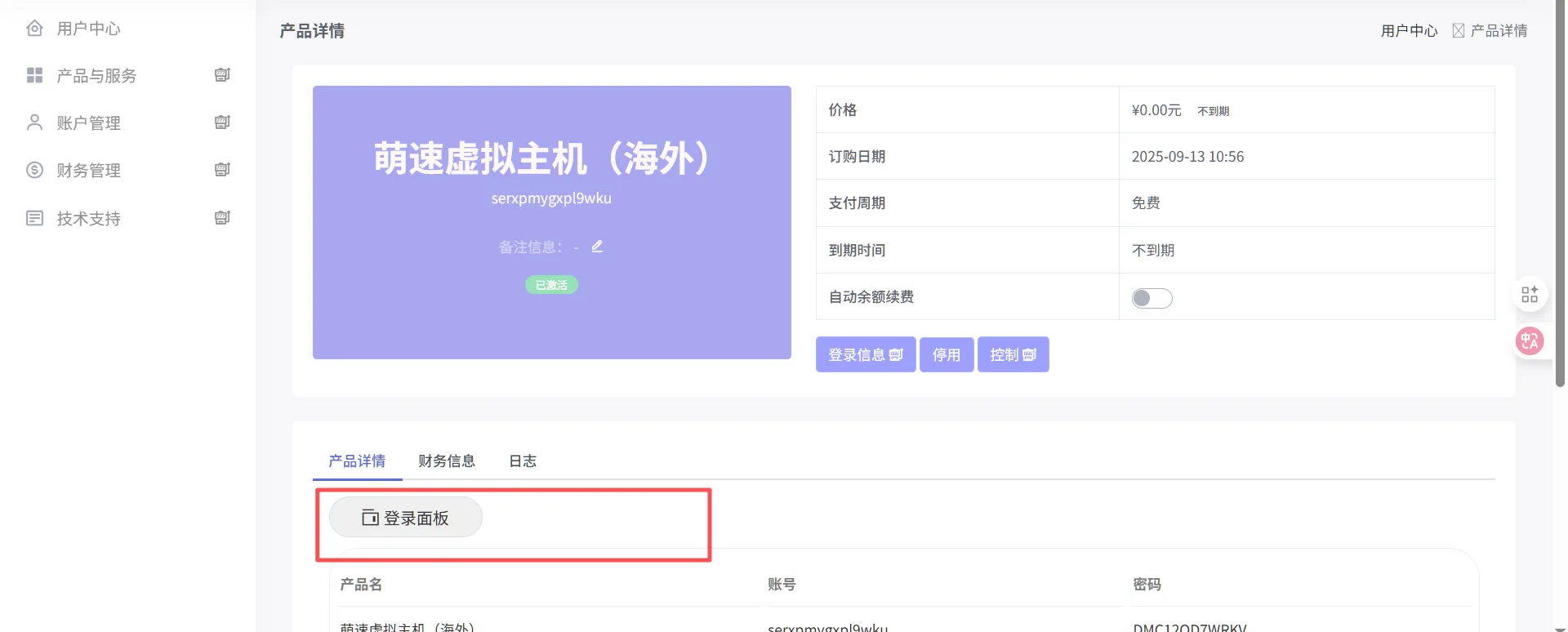Click the 免费 payment cycle value
The width and height of the screenshot is (1568, 632).
click(x=1146, y=203)
